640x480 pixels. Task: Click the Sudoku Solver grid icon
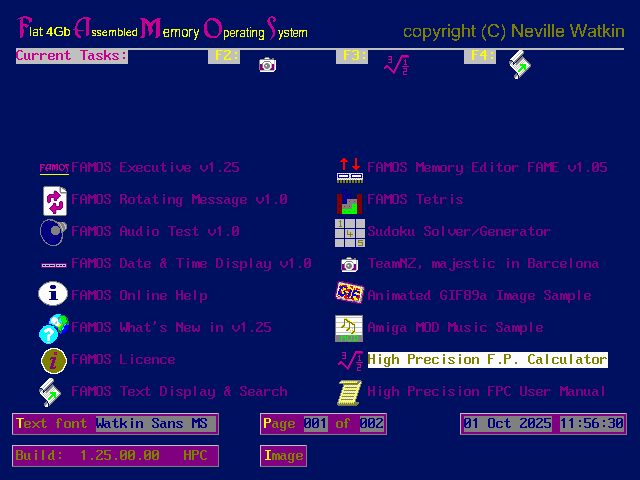pos(349,232)
